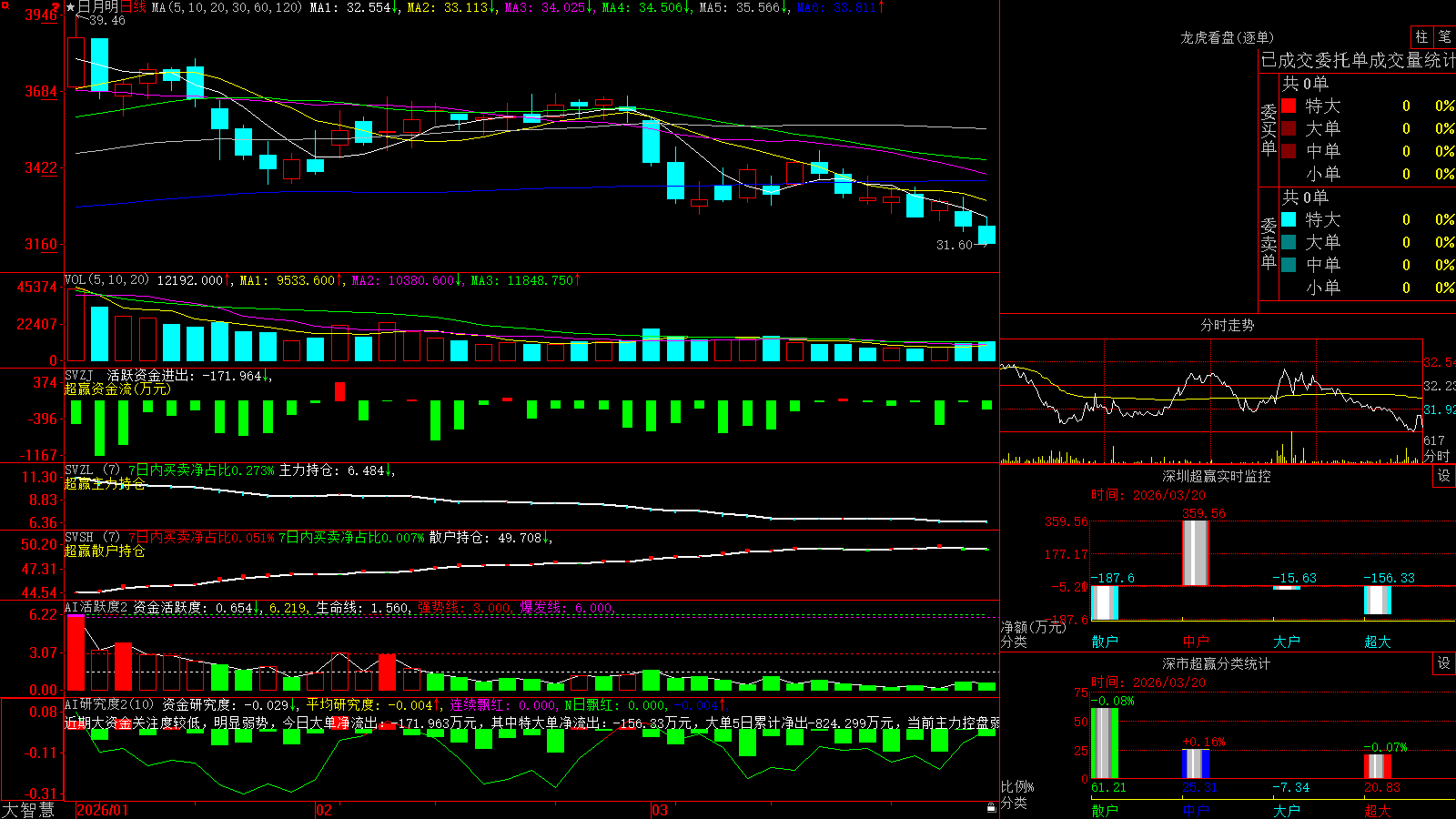1456x819 pixels.
Task: Click the 散户持仓: 49.708 value
Action: tap(490, 538)
